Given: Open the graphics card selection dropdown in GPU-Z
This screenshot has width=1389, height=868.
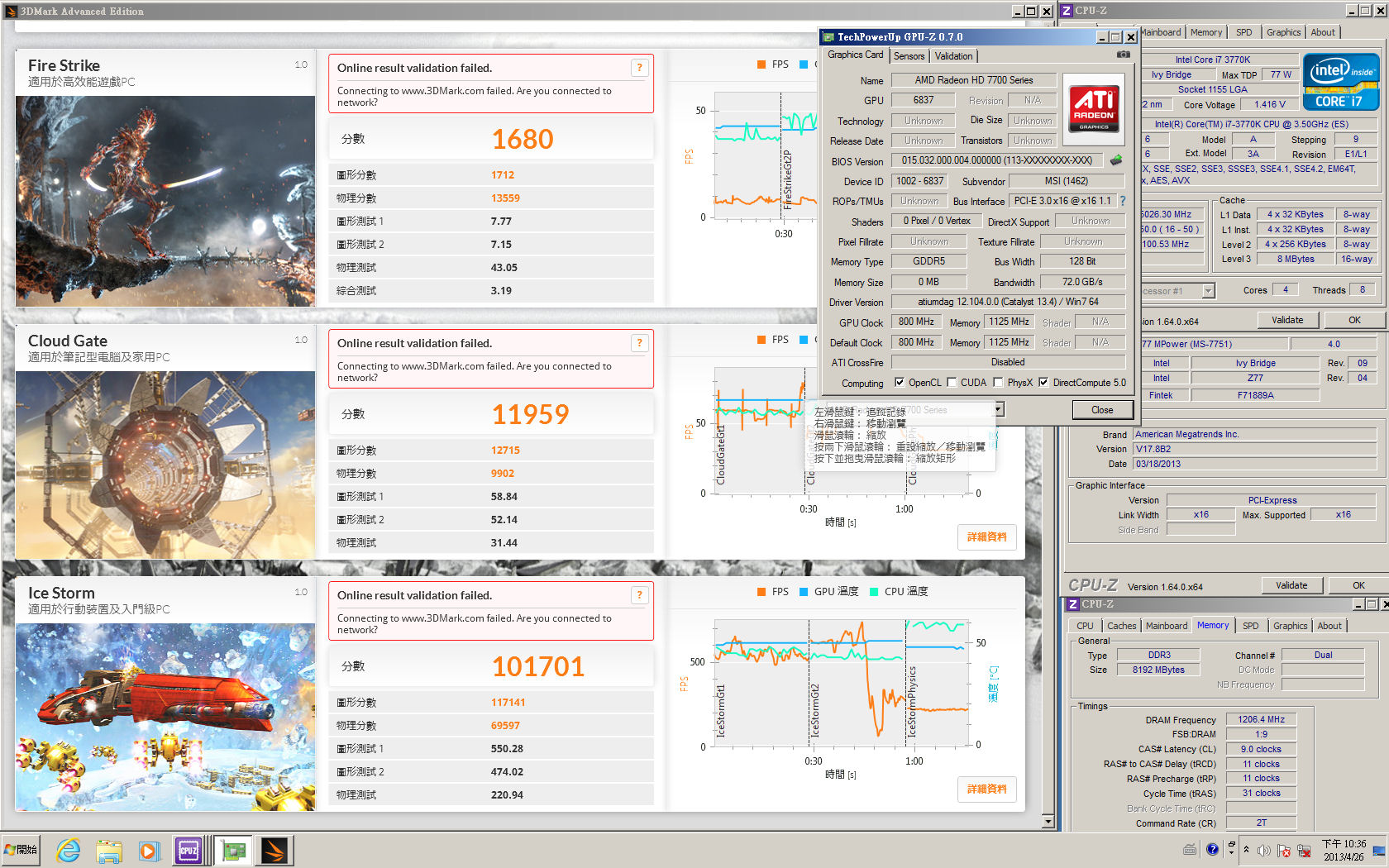Looking at the screenshot, I should (x=996, y=409).
